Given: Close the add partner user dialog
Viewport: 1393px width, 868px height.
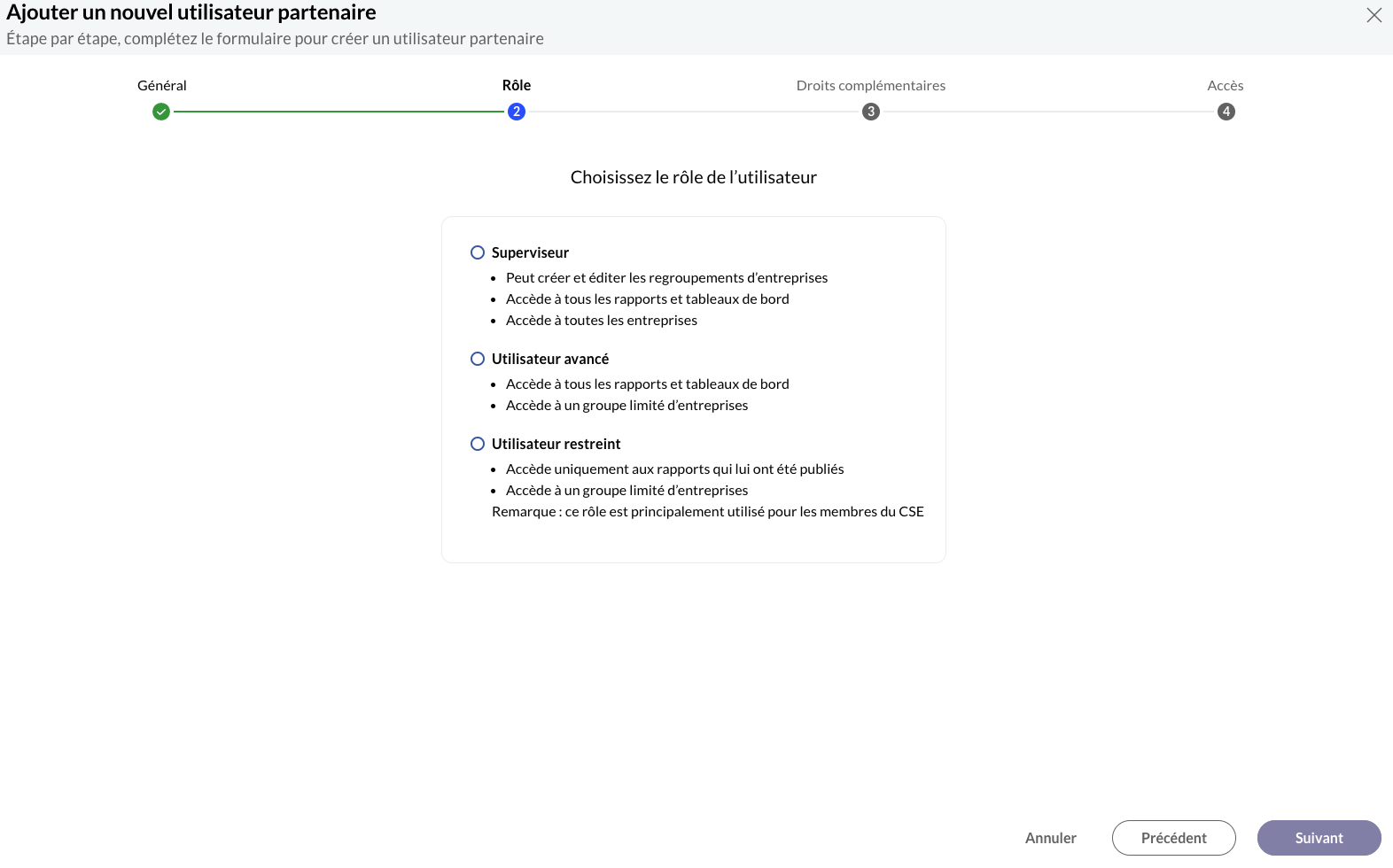Looking at the screenshot, I should pos(1374,15).
